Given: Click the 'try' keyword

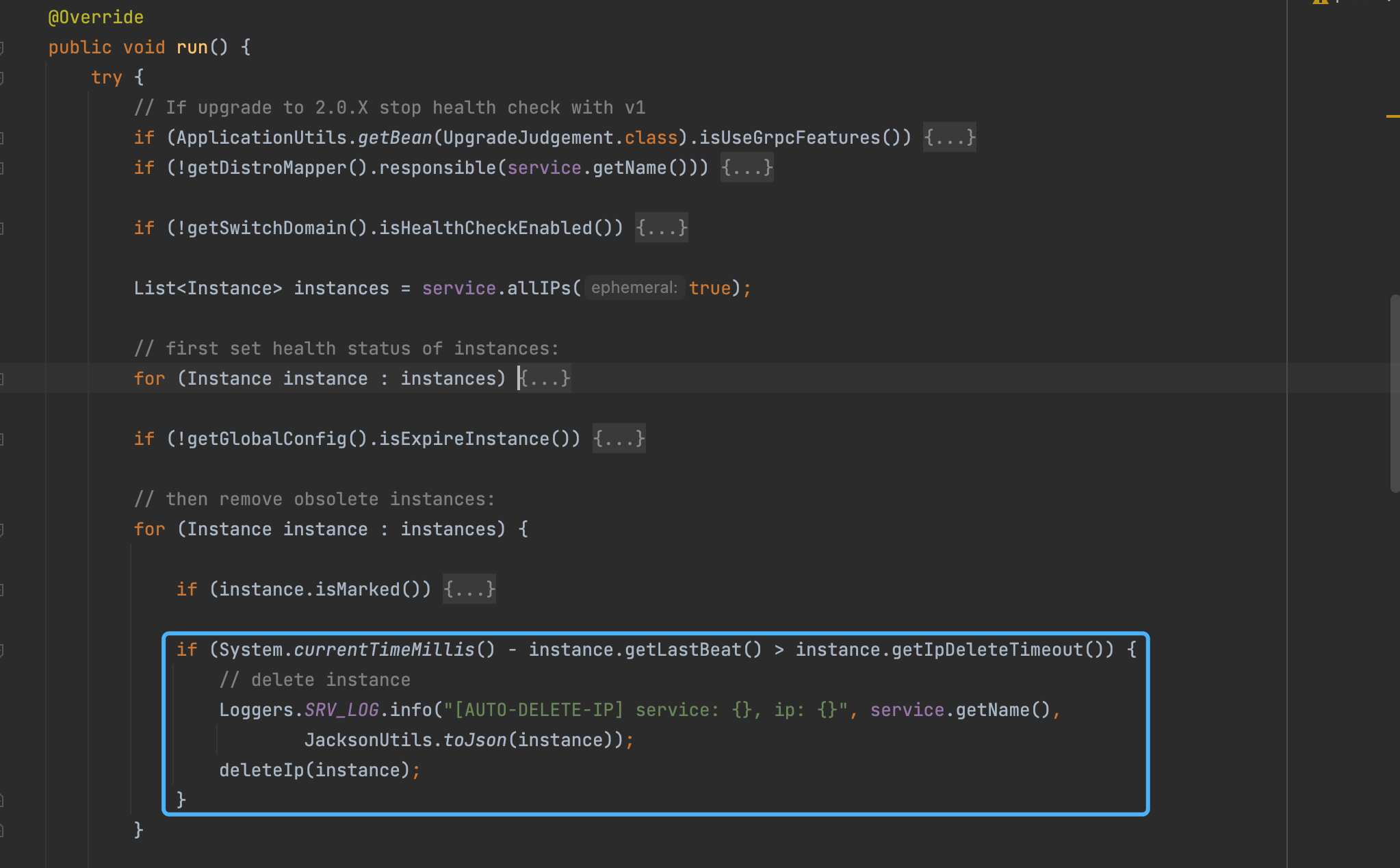Looking at the screenshot, I should tap(107, 77).
